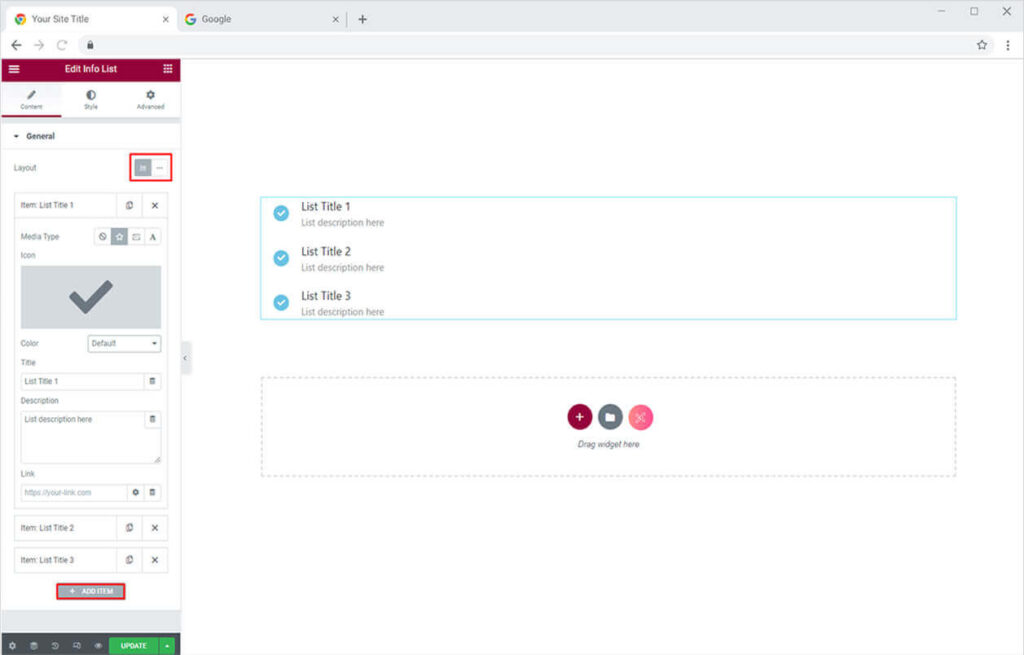Toggle the preview eye icon in bottom bar
1024x655 pixels.
pyautogui.click(x=98, y=646)
